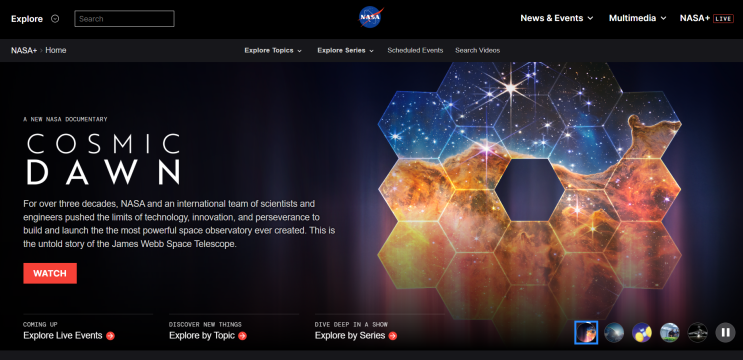Open NASA+ from the top navigation
743x360 pixels.
click(695, 18)
